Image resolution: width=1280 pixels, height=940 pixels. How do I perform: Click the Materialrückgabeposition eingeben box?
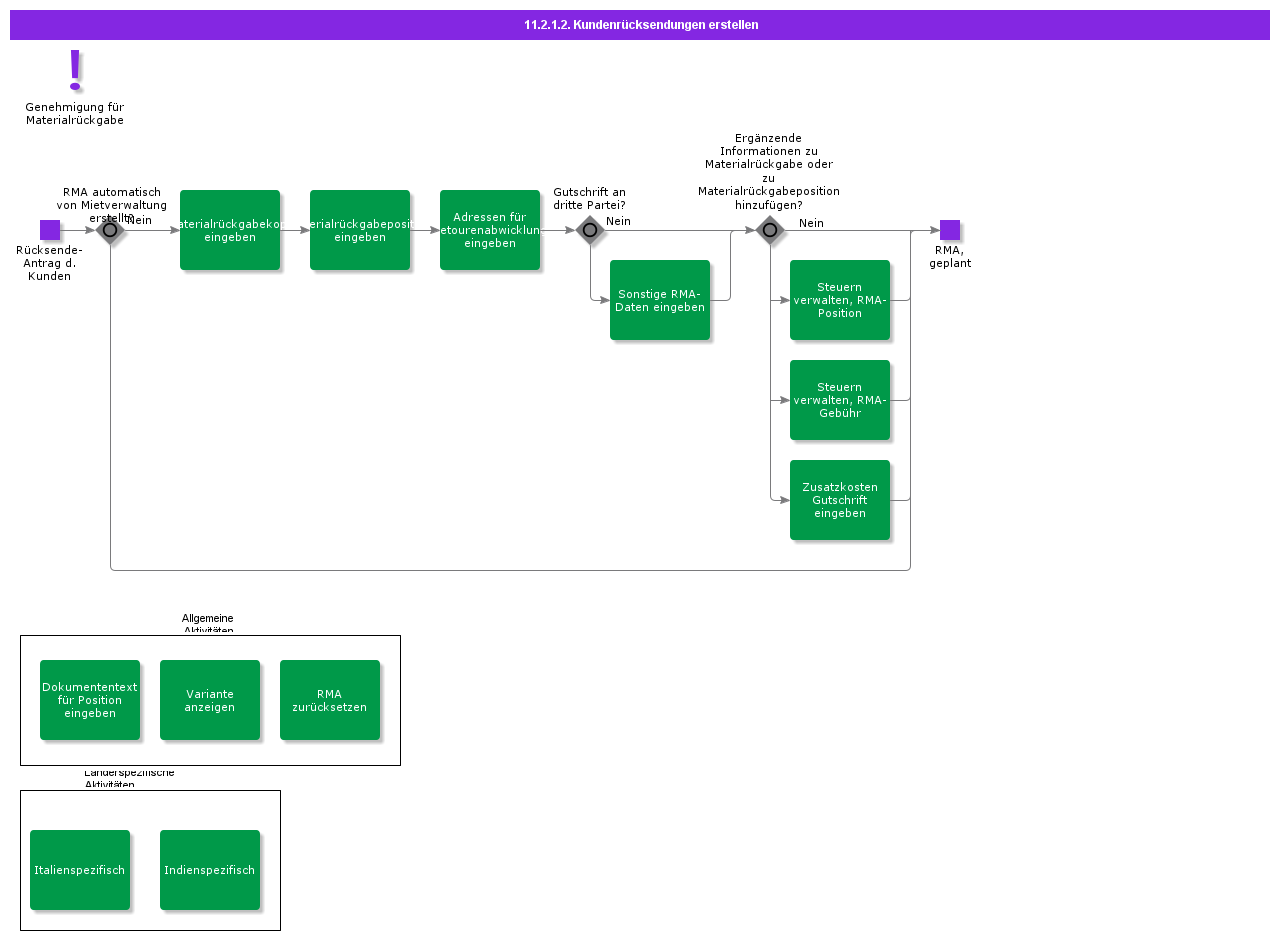(x=360, y=230)
